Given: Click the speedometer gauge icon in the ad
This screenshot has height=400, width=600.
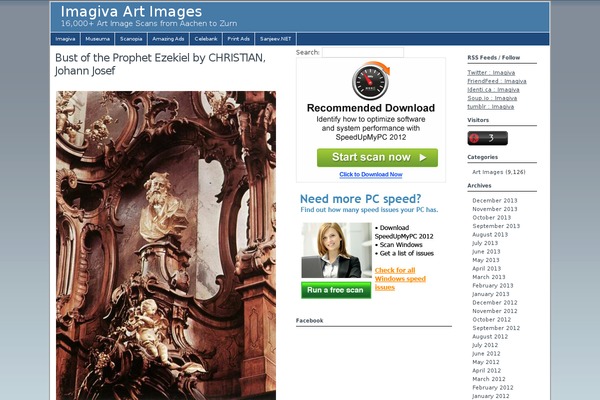Looking at the screenshot, I should tap(370, 82).
